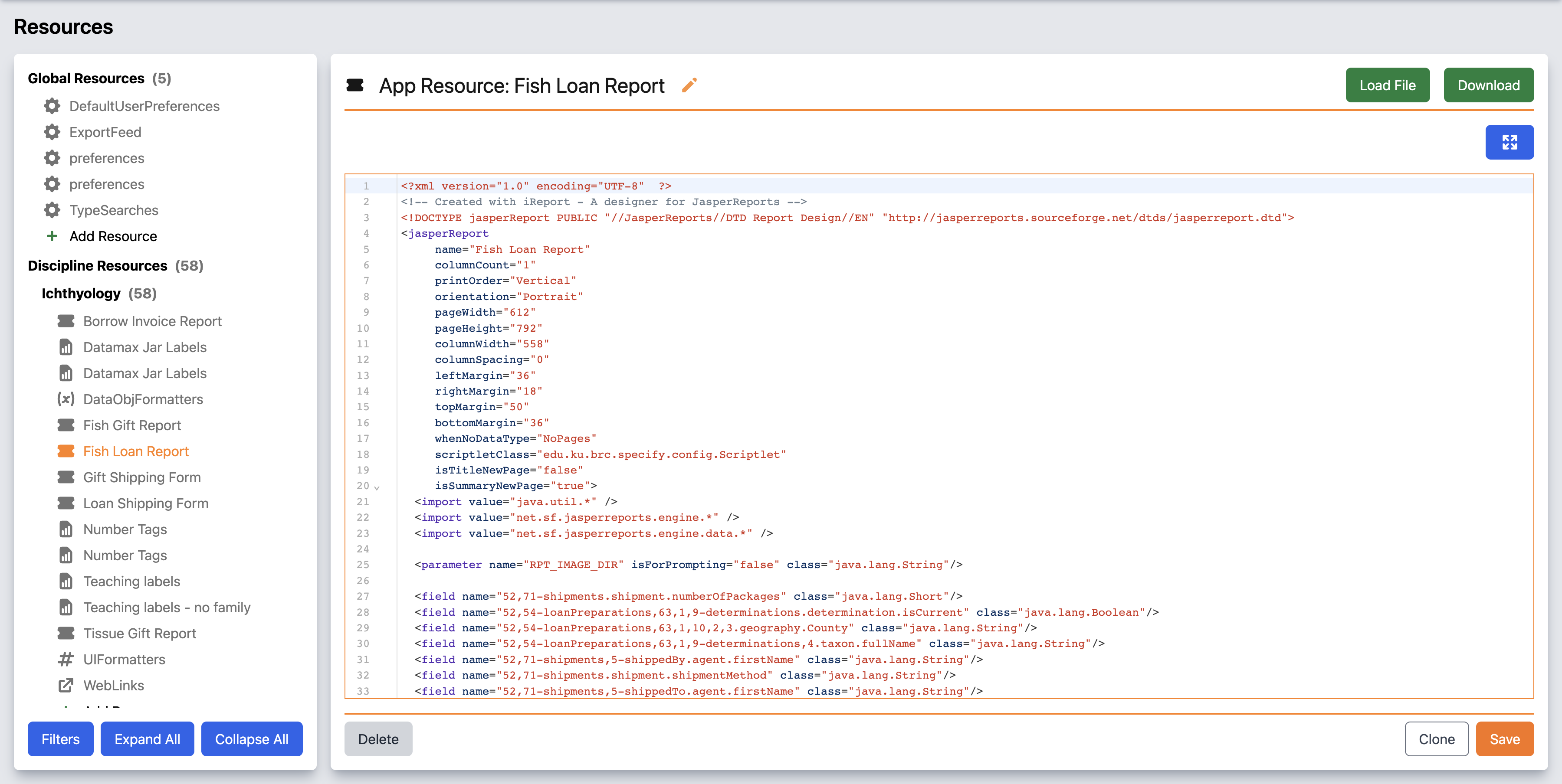1562x784 pixels.
Task: Open the Loan Shipping Form resource
Action: pos(145,503)
